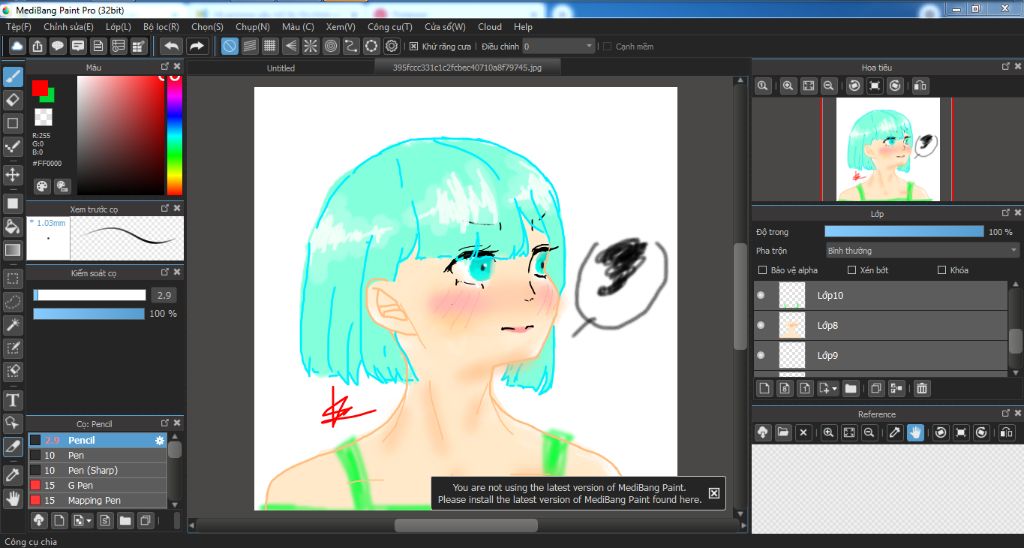Select the Select Eraser tool
The height and width of the screenshot is (548, 1024).
point(12,371)
